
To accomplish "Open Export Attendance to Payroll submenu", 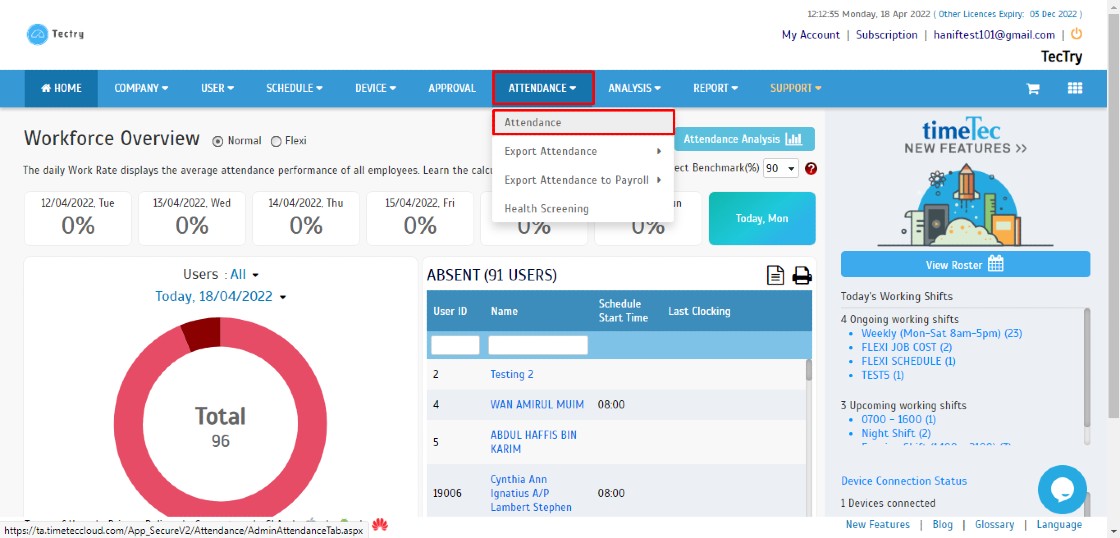I will click(583, 180).
